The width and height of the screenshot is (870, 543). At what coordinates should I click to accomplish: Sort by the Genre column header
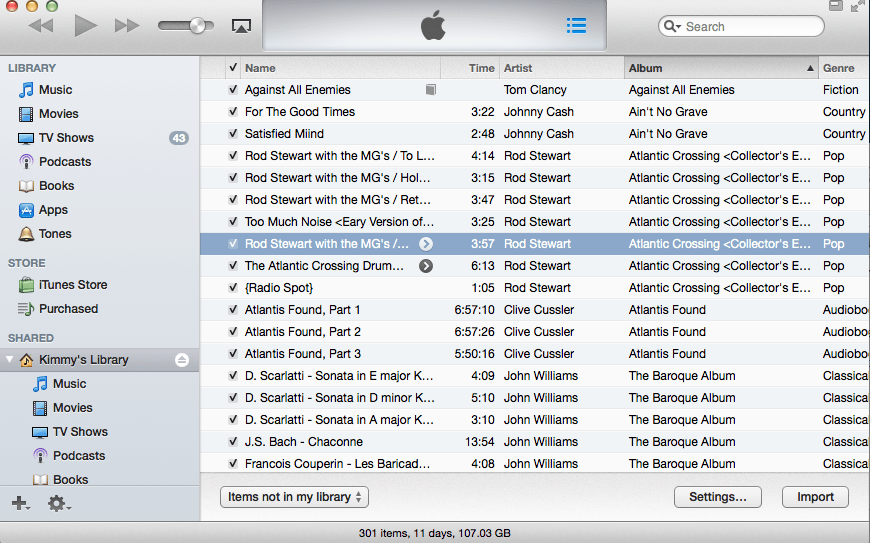(x=843, y=68)
